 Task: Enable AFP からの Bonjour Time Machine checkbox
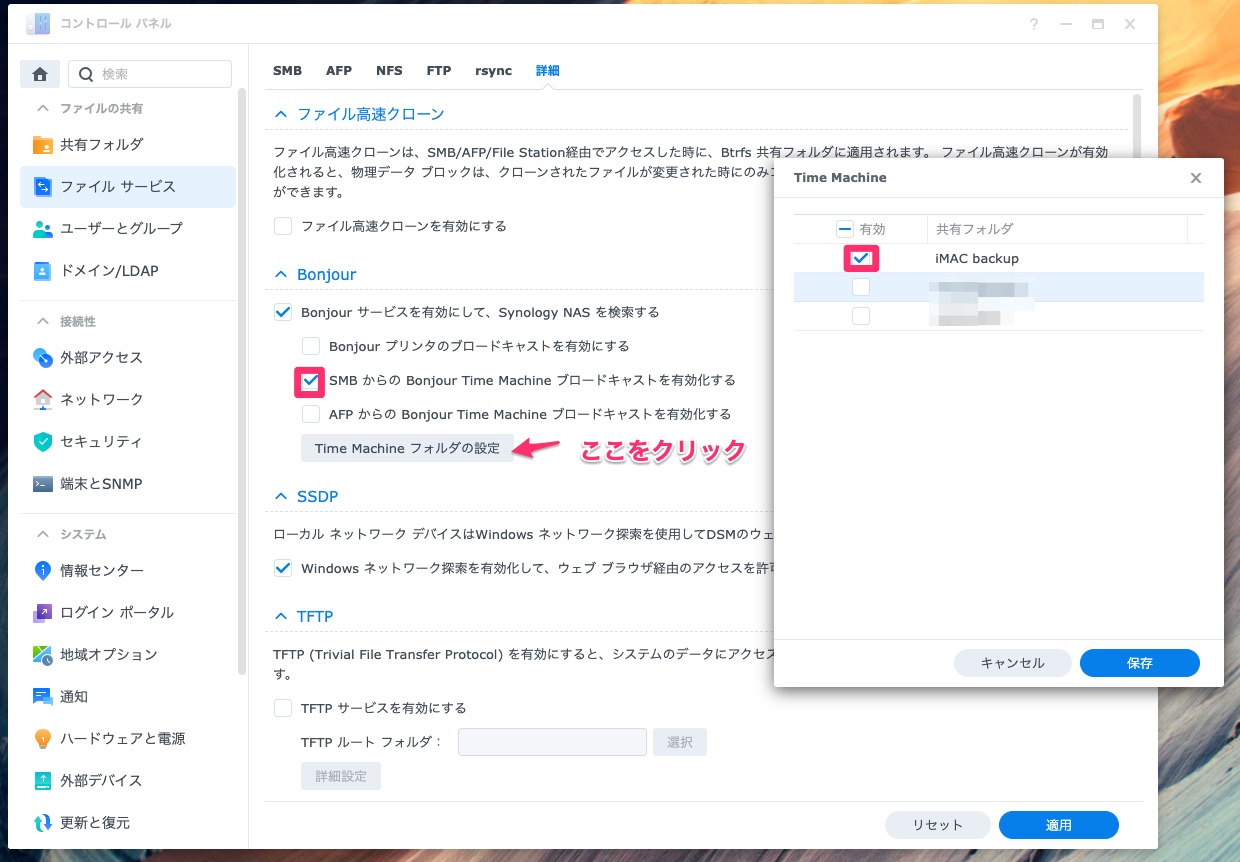pos(311,414)
